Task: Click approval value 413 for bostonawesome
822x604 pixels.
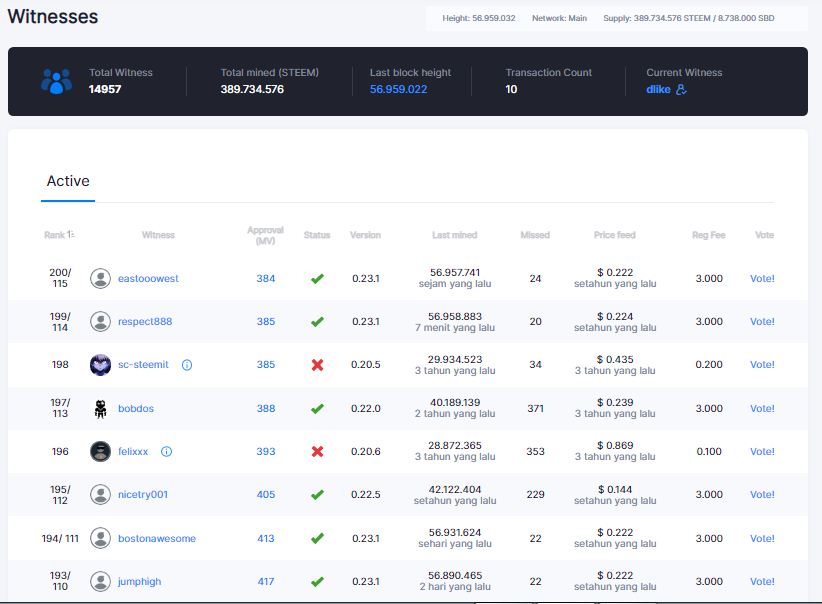Action: click(266, 538)
